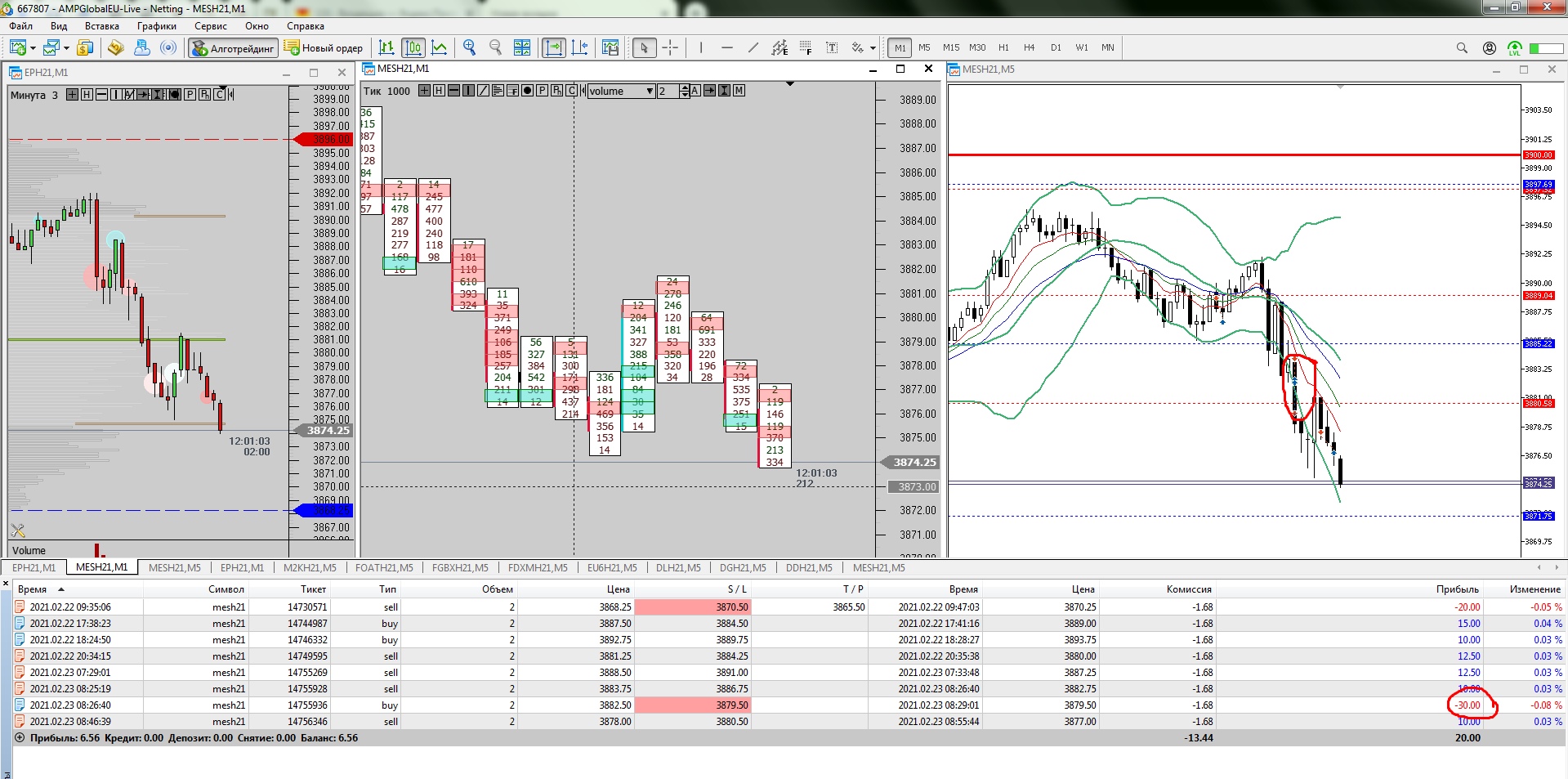Open Market Watch with the dollar icon

click(85, 47)
